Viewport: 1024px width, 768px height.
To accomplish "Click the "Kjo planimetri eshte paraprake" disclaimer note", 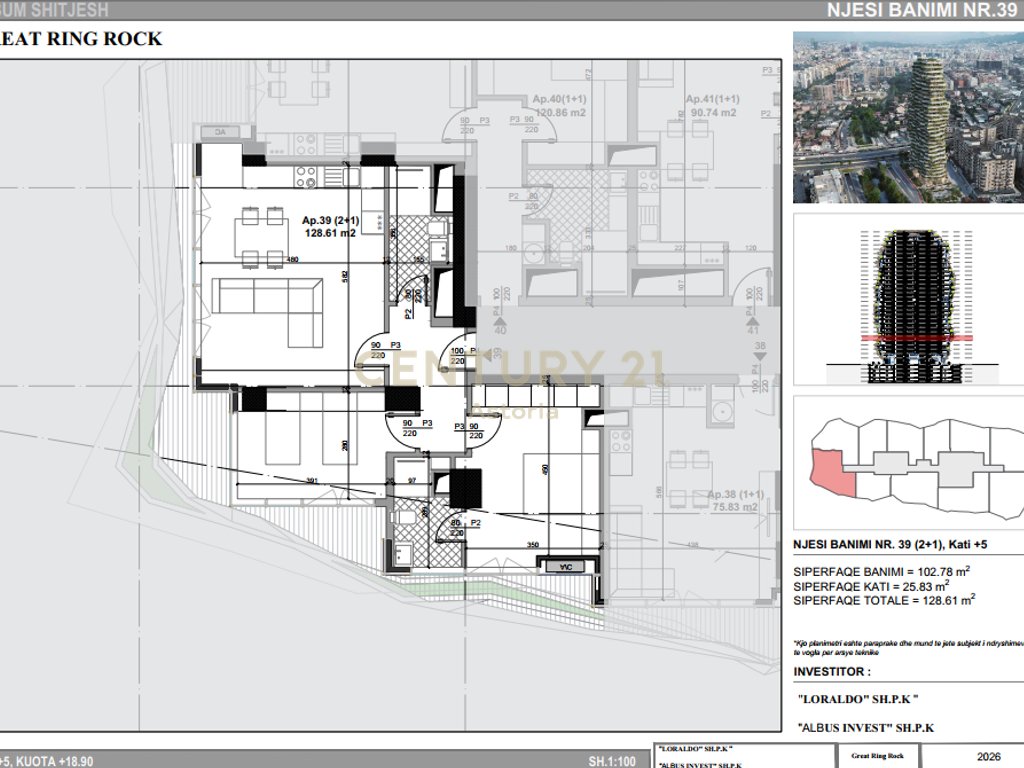I will coord(908,648).
